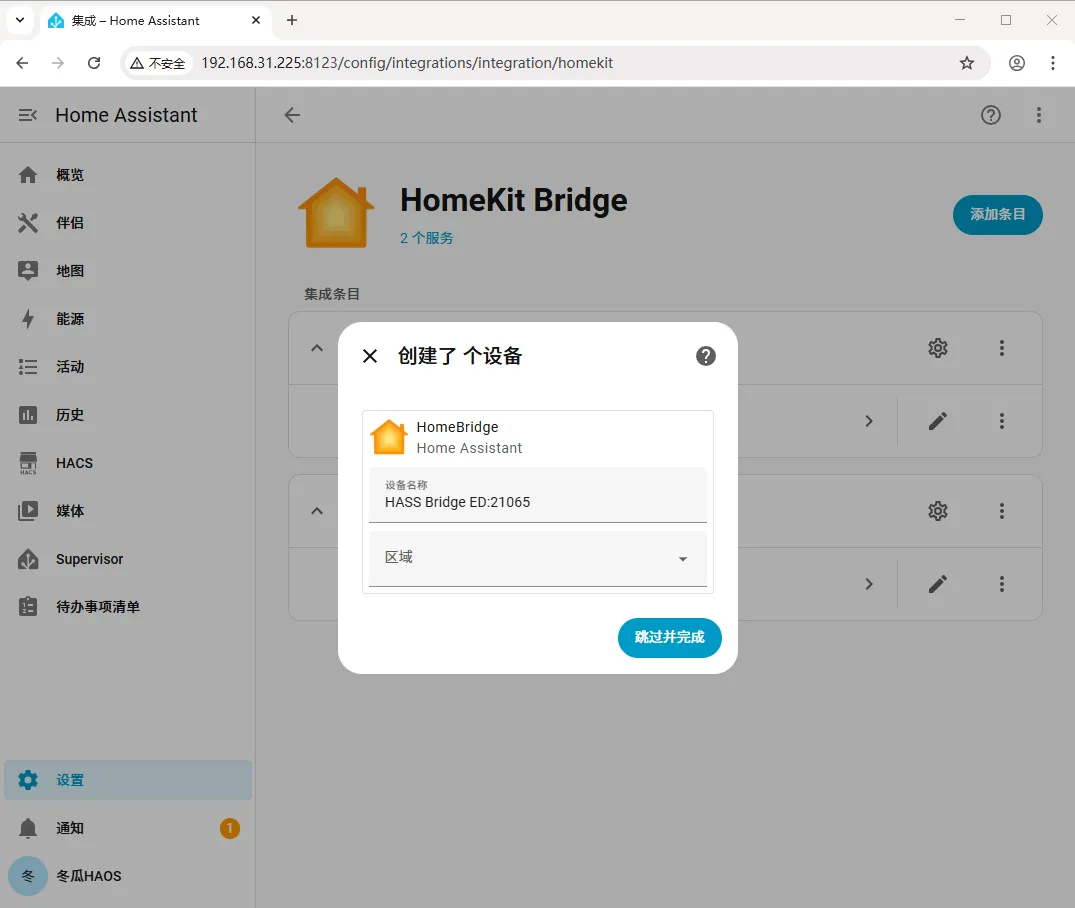The width and height of the screenshot is (1075, 908).
Task: Open 能源 in the sidebar
Action: (128, 319)
